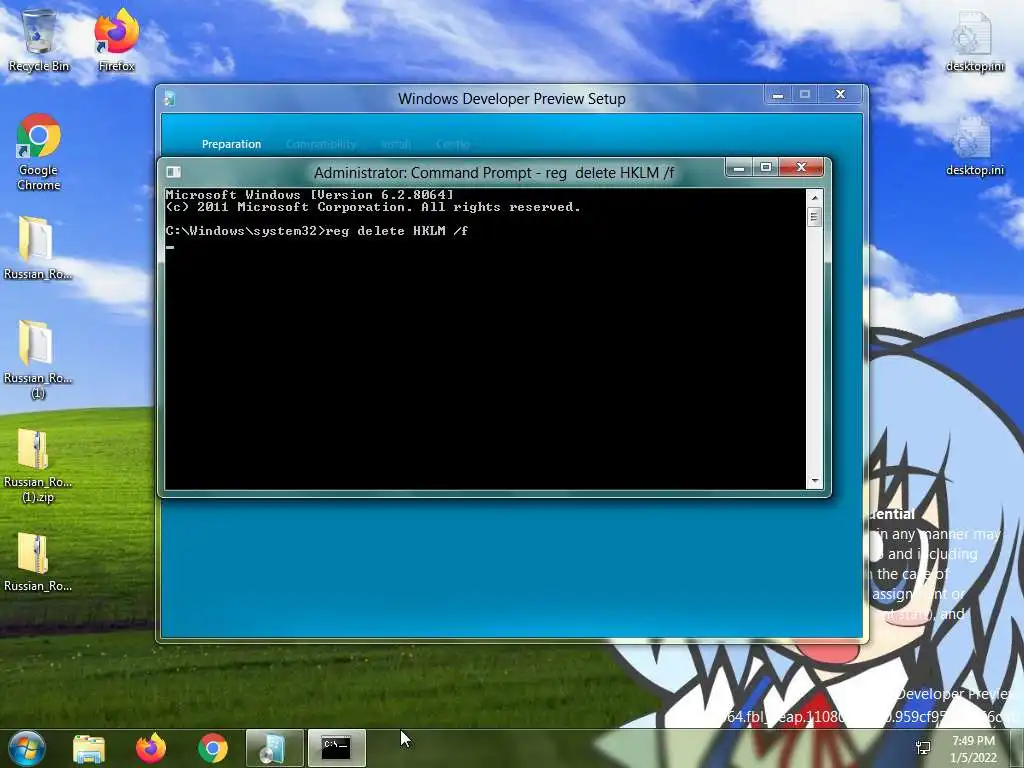
Task: Select the Config step in Setup window
Action: pos(453,144)
